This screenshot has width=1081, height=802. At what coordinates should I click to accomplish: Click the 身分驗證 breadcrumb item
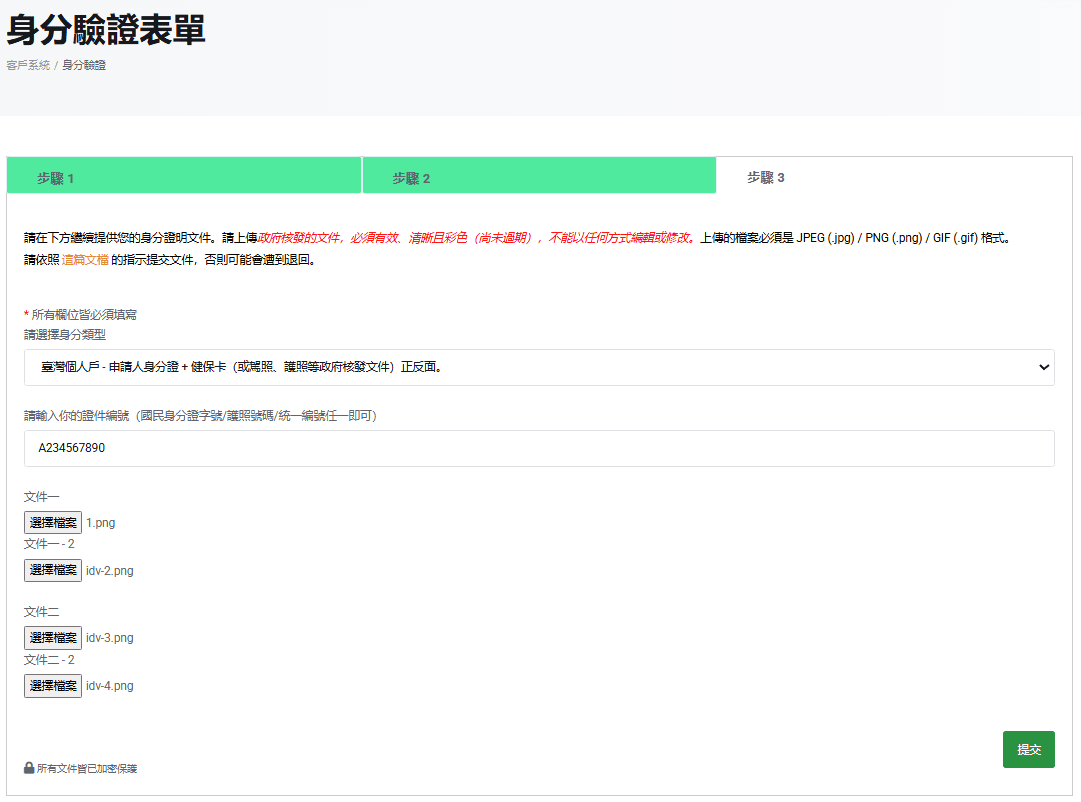tap(84, 65)
